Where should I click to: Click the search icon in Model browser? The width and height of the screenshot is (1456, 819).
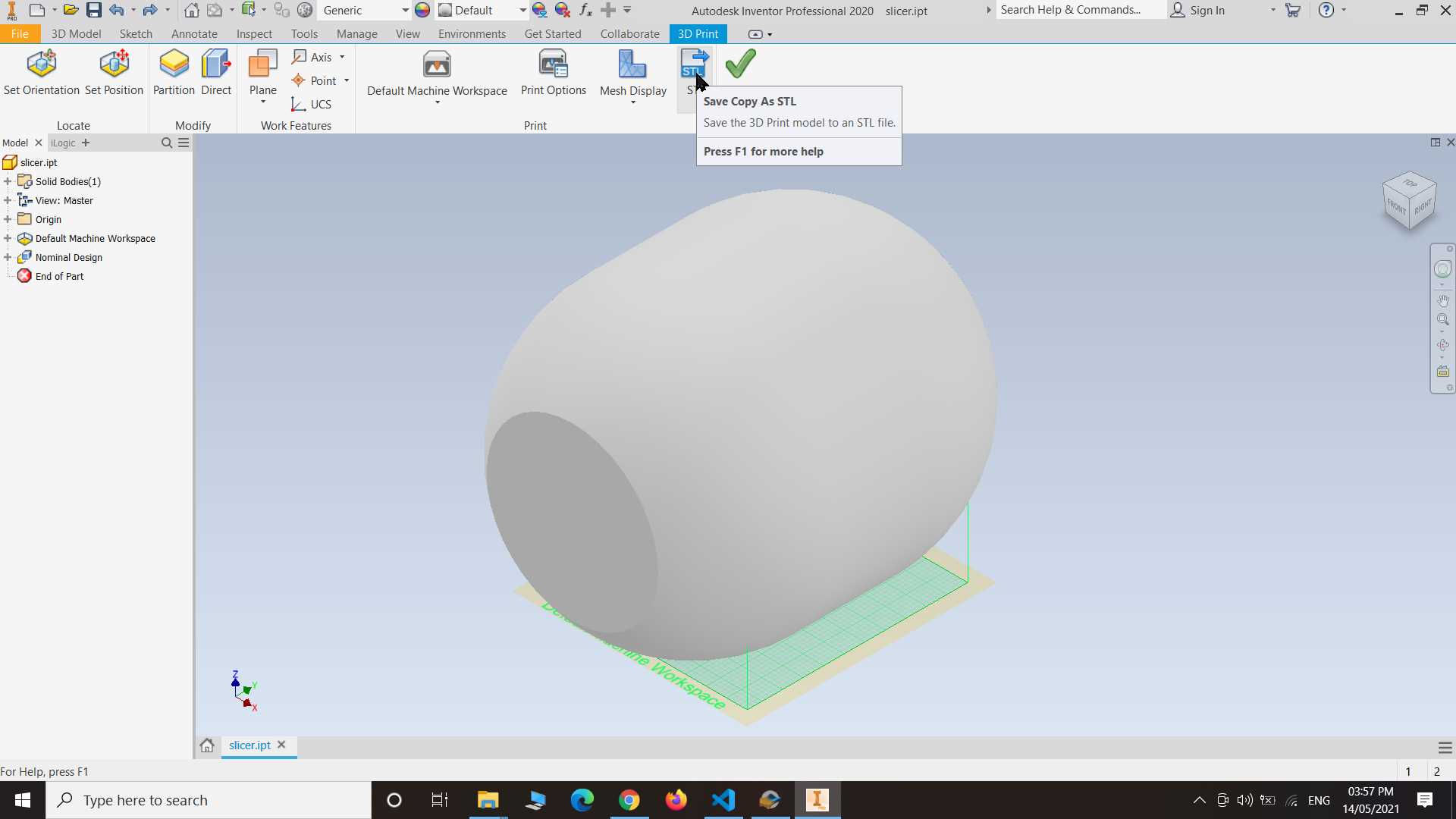[167, 143]
